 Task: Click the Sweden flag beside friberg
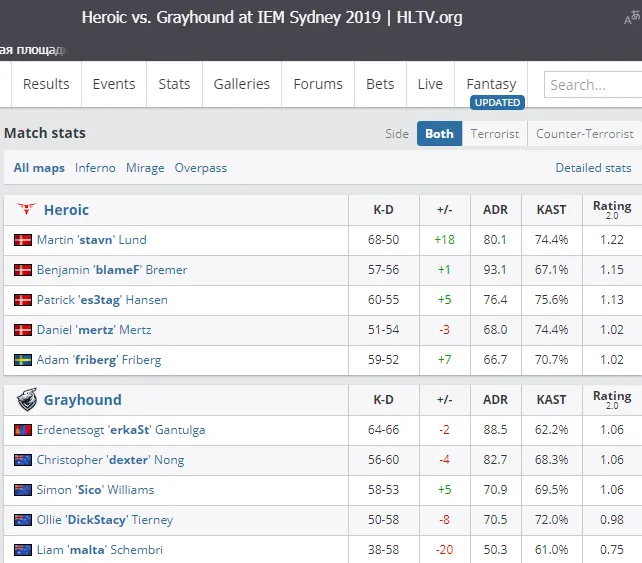click(x=23, y=360)
